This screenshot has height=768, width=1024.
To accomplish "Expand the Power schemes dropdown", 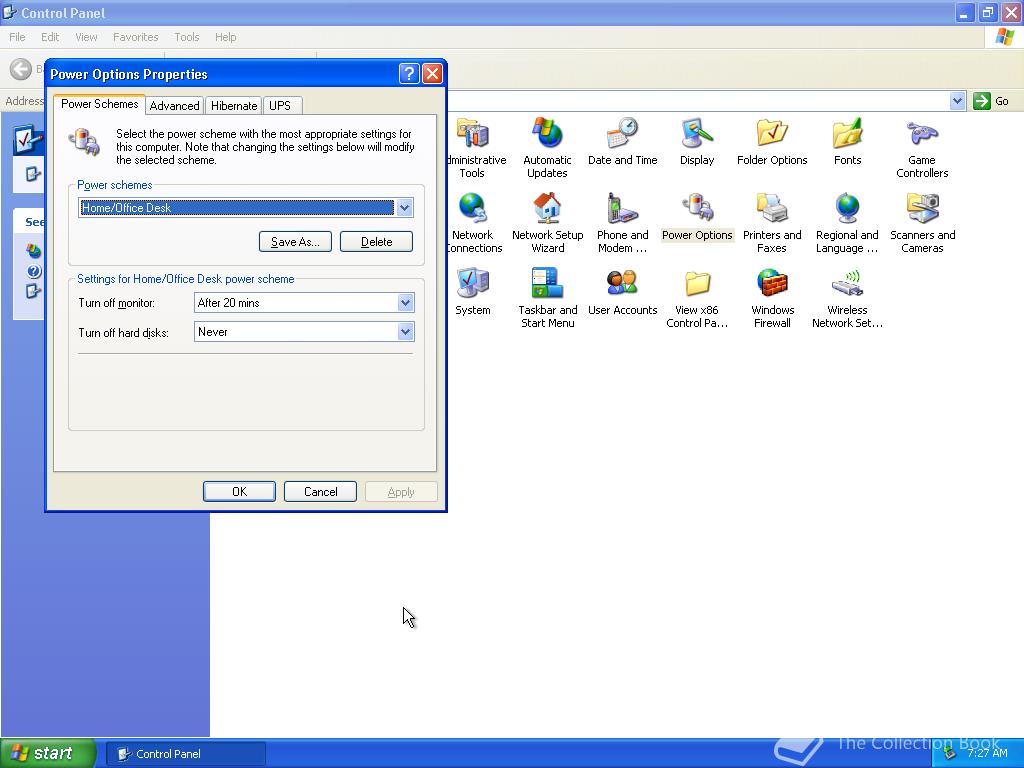I will [404, 208].
